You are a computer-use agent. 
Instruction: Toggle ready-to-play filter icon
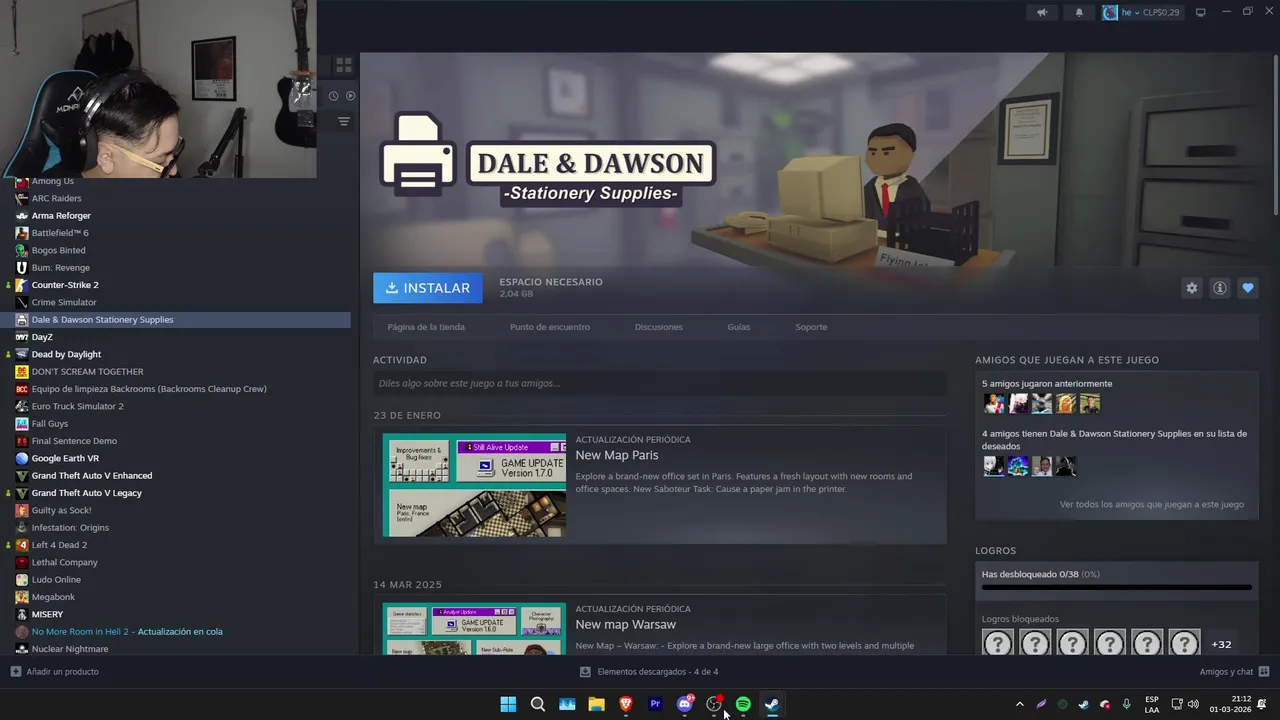(350, 96)
